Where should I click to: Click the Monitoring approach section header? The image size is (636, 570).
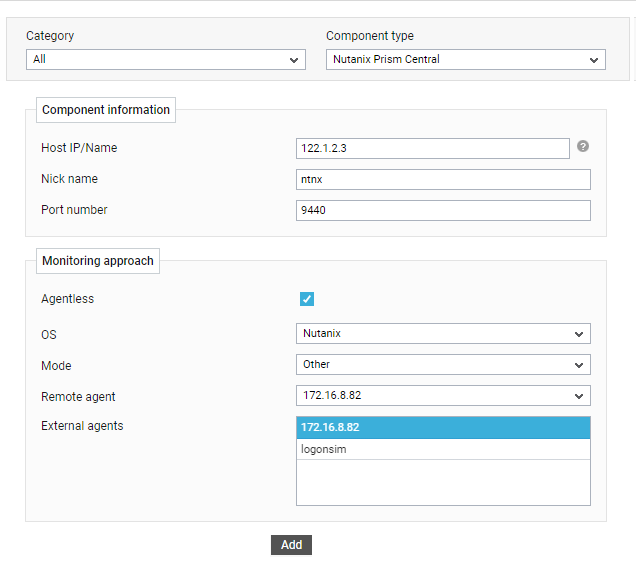pyautogui.click(x=98, y=261)
